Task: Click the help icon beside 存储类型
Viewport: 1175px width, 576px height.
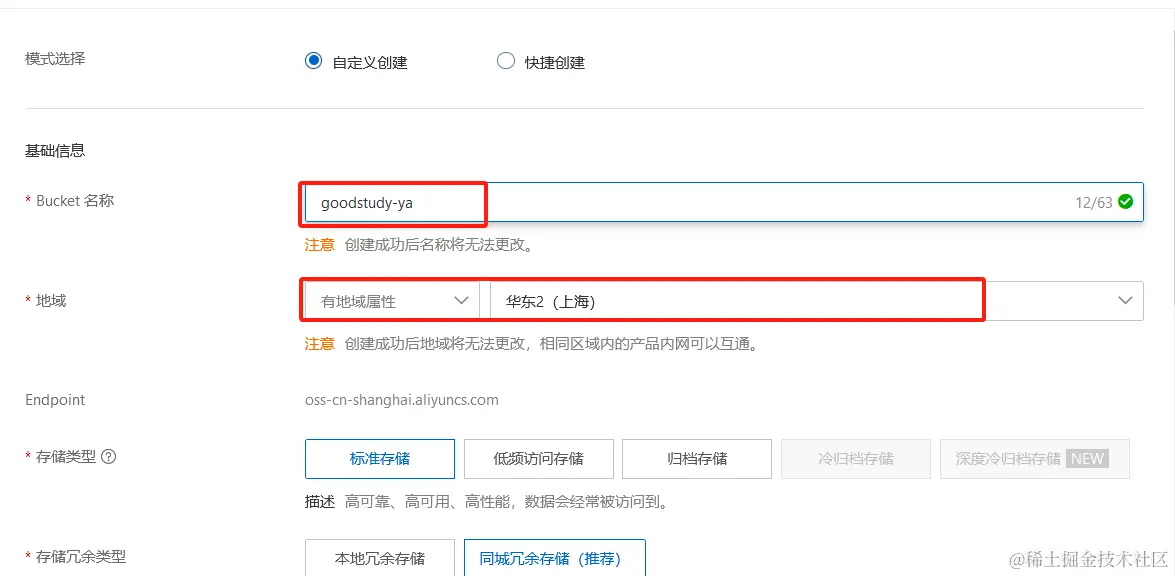Action: (109, 456)
